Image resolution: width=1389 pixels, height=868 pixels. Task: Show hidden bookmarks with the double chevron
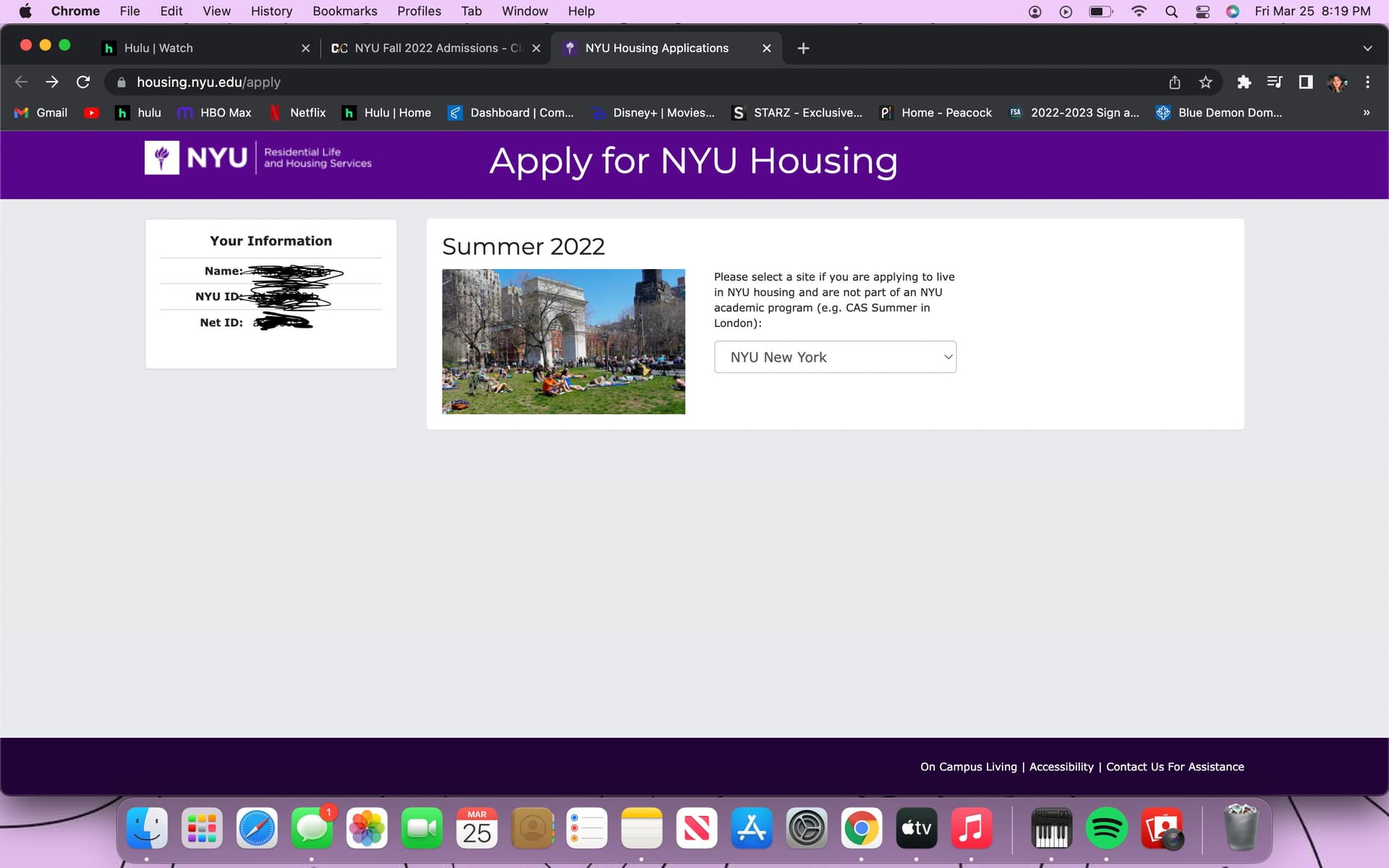(1366, 113)
